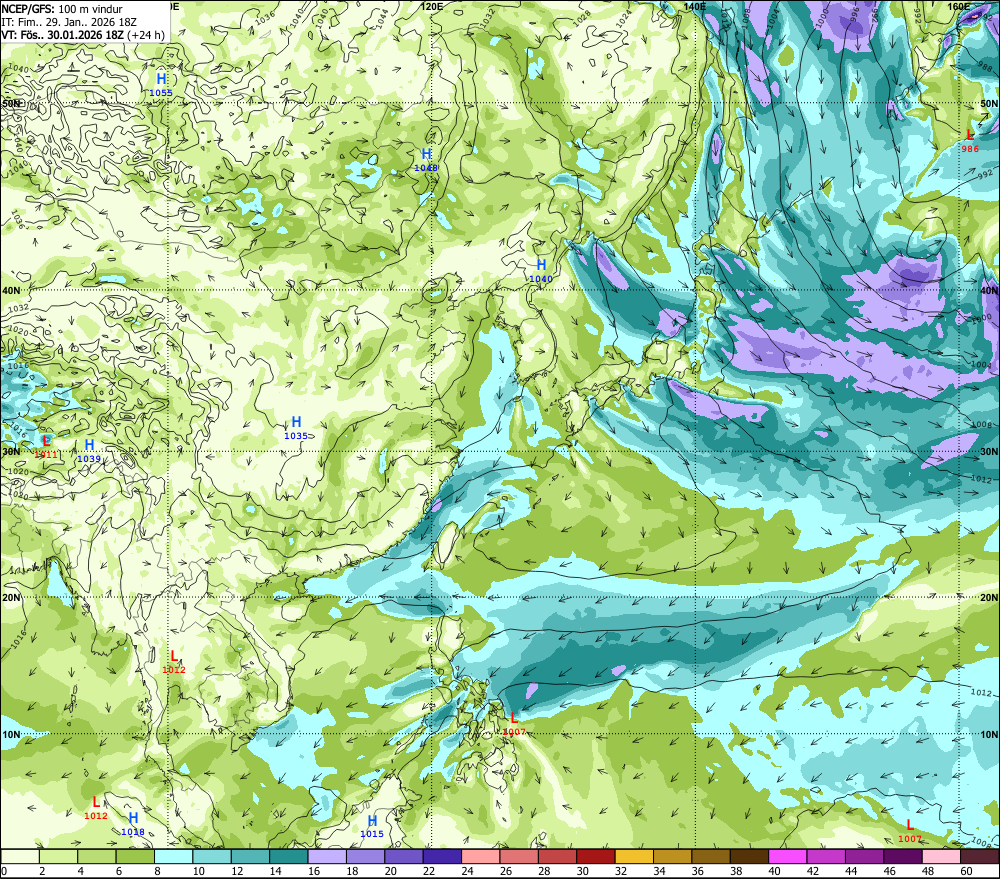Select the H 1018 high-pressure marker
This screenshot has width=1000, height=879.
133,824
